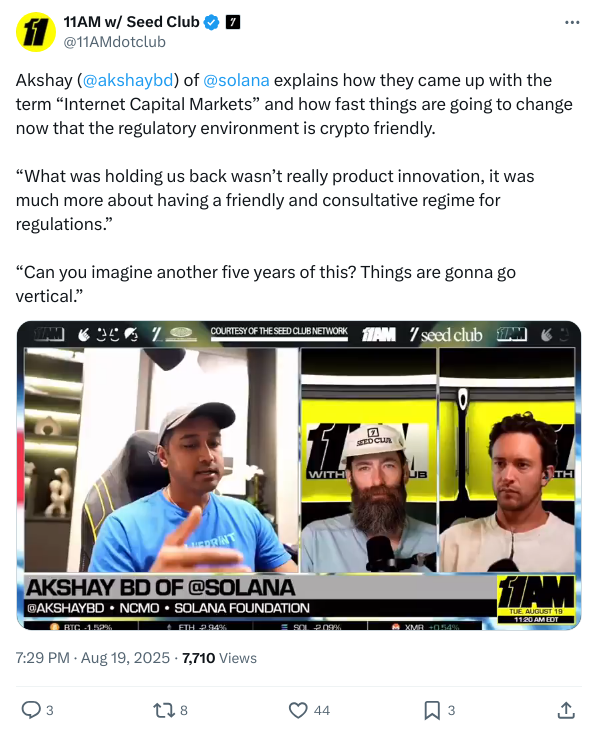Open the share upload icon

[x=566, y=710]
